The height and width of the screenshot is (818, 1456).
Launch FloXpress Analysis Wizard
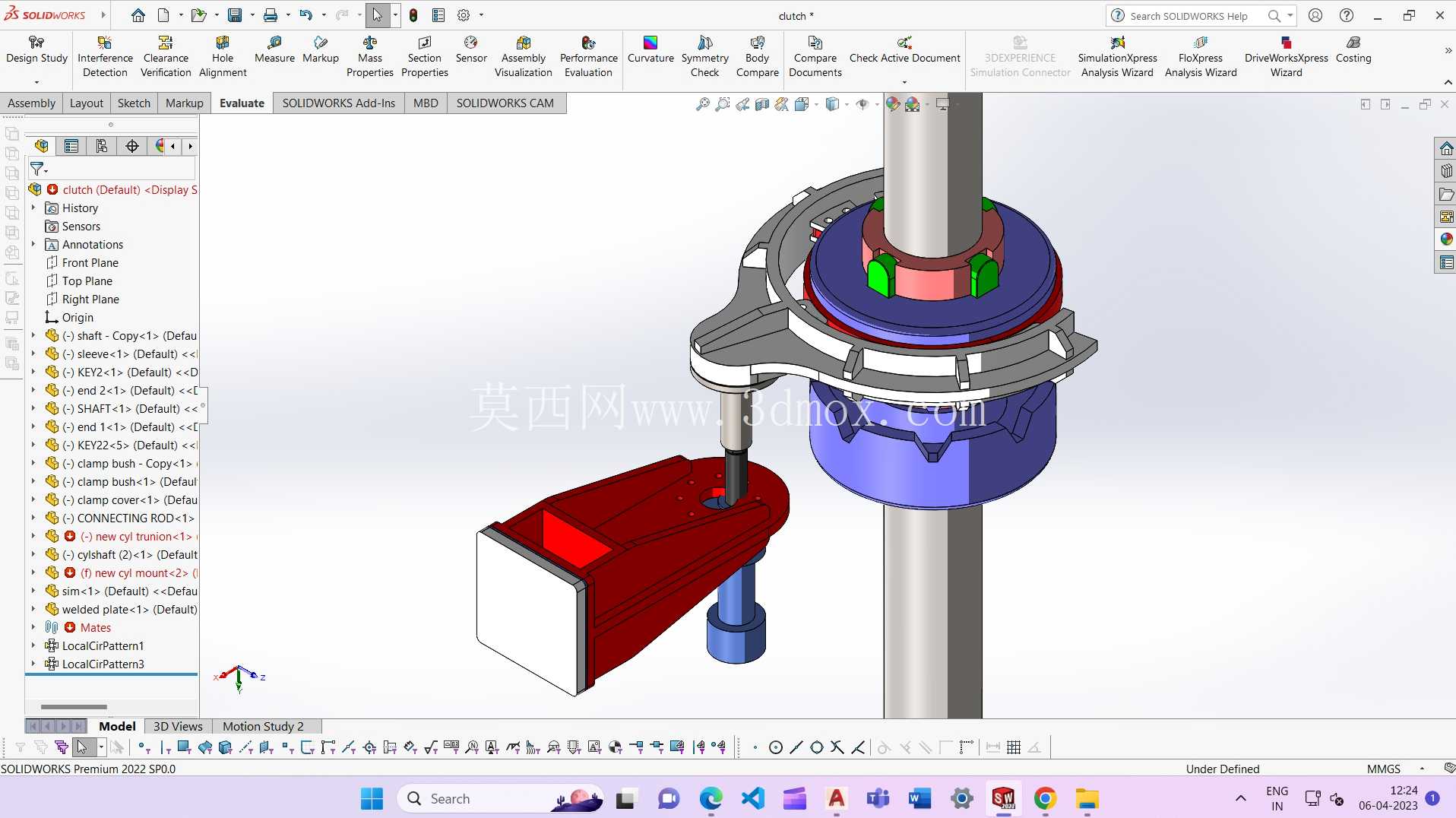tap(1201, 57)
